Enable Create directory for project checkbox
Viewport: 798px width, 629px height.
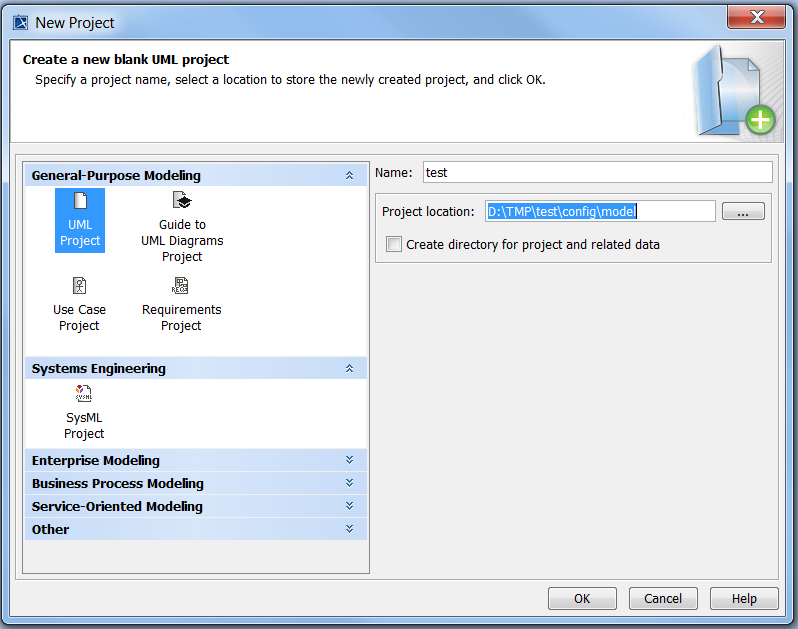[x=395, y=244]
